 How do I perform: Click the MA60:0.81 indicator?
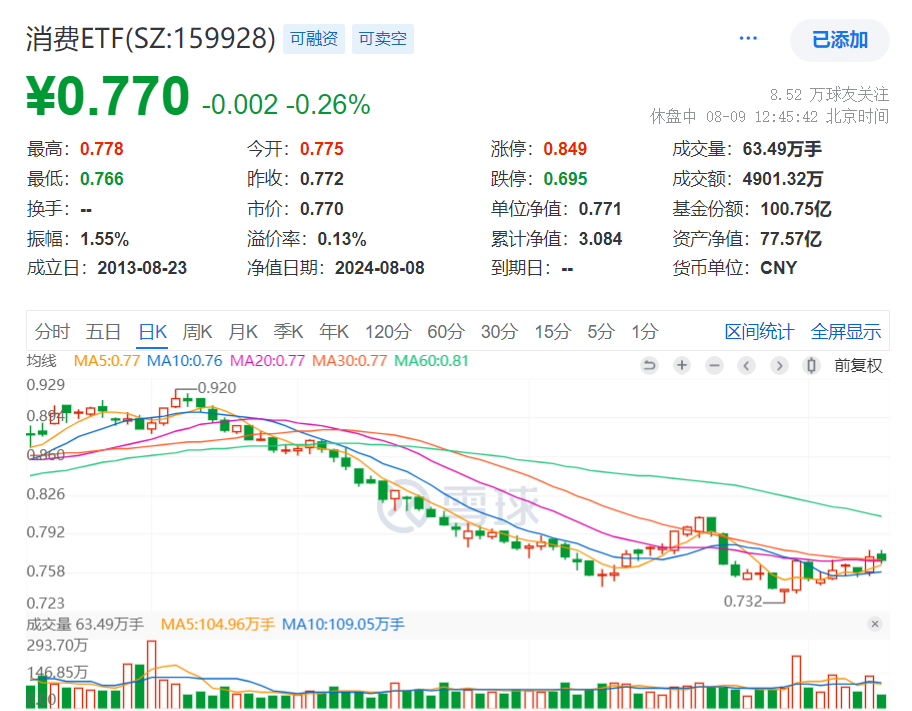coord(432,361)
